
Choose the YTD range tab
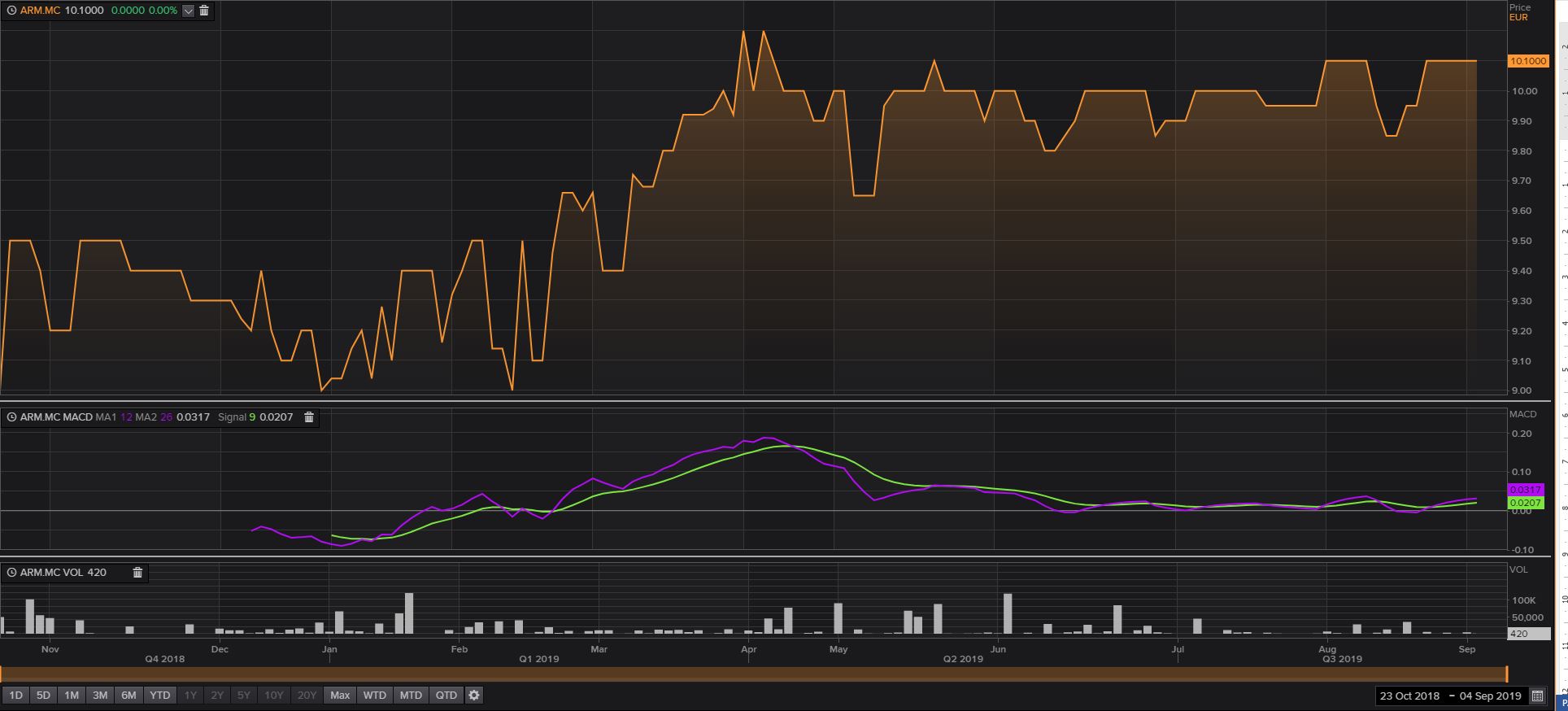(x=160, y=696)
